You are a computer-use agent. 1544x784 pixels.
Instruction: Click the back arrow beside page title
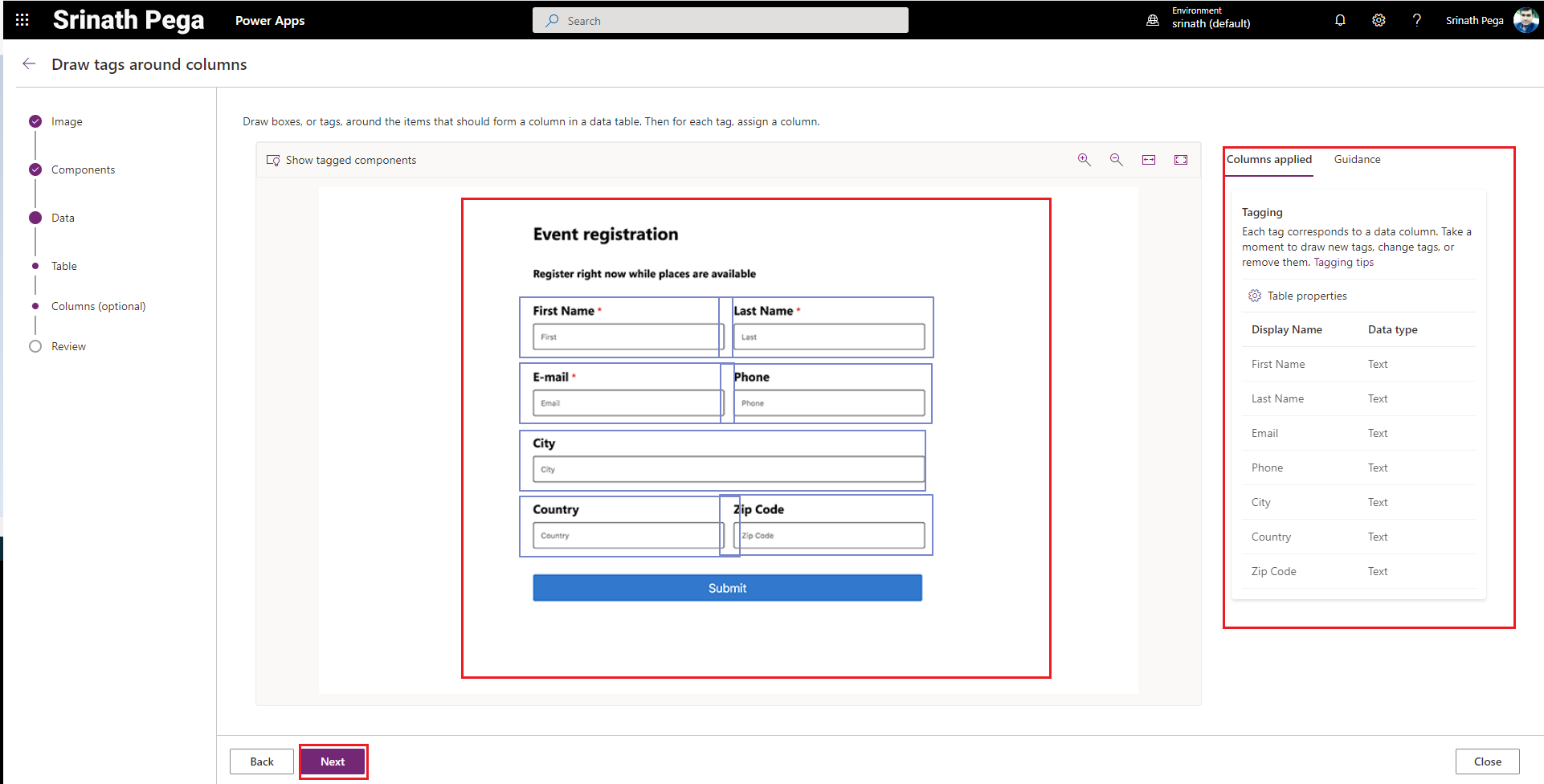30,64
